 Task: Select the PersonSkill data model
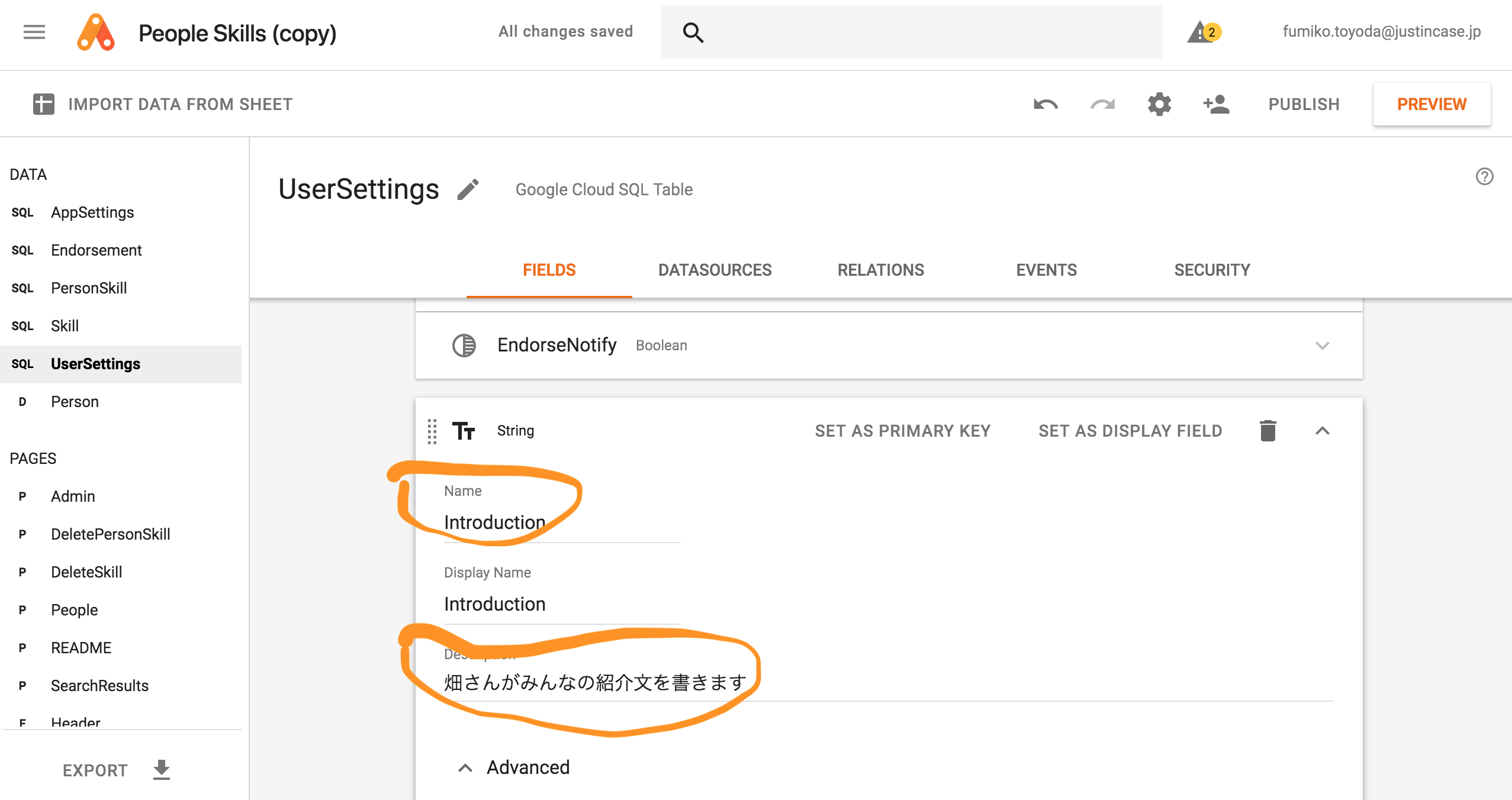89,288
